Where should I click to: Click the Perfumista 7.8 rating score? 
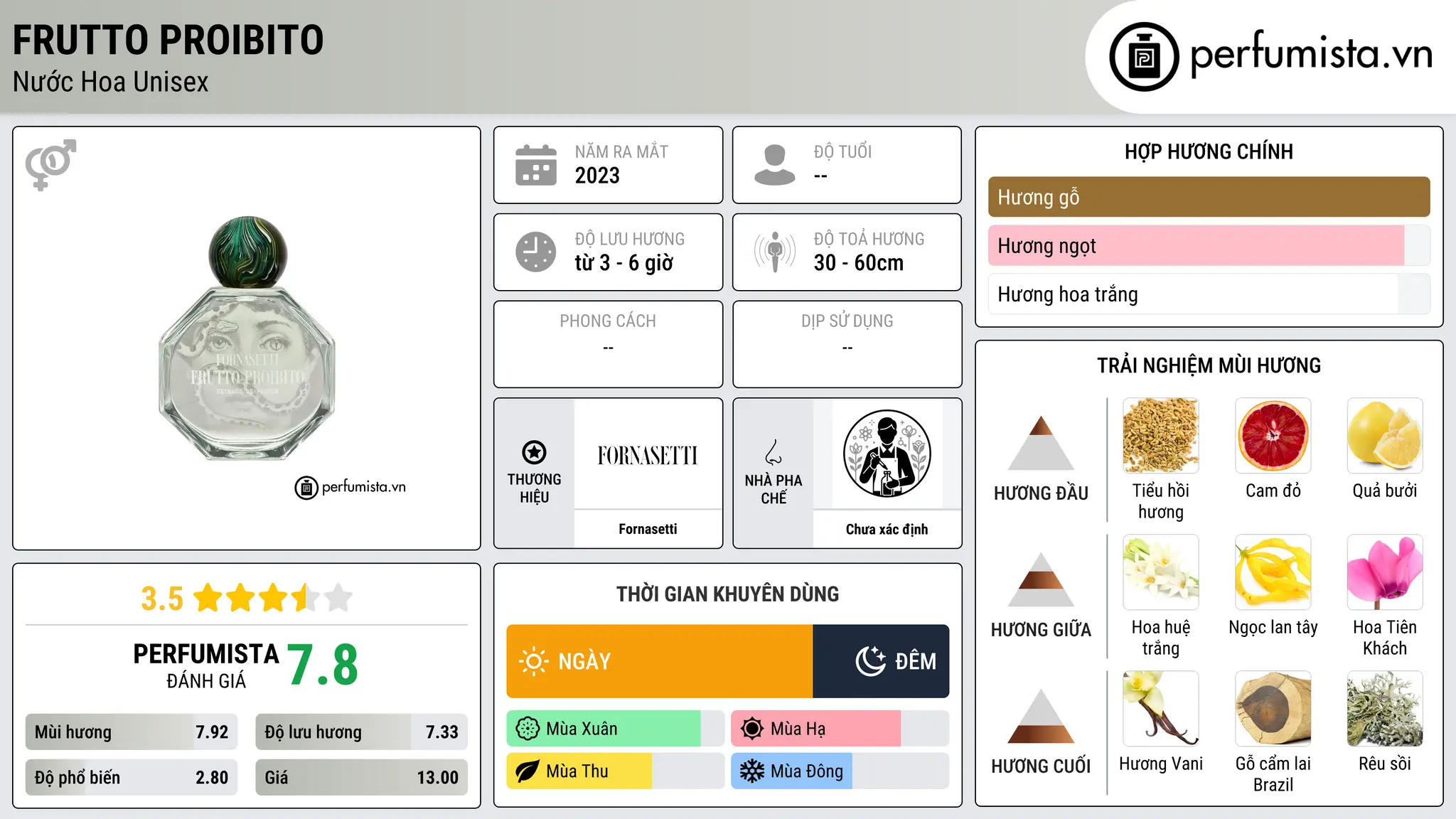click(323, 665)
